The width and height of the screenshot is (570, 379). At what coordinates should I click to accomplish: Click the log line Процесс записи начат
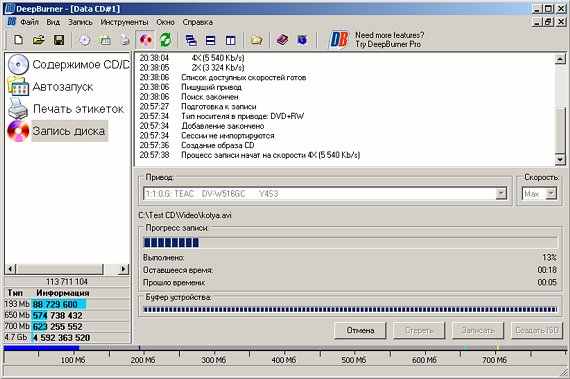(270, 155)
